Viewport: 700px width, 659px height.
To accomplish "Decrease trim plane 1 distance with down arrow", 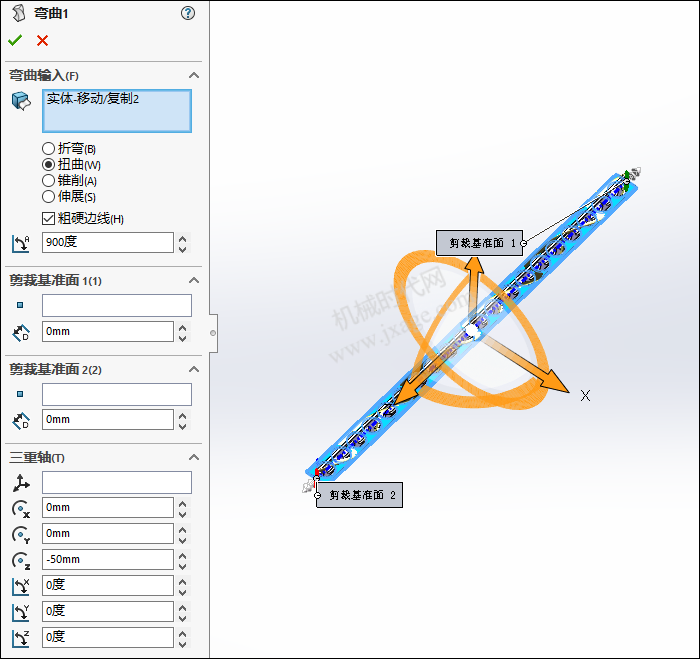I will coord(183,338).
